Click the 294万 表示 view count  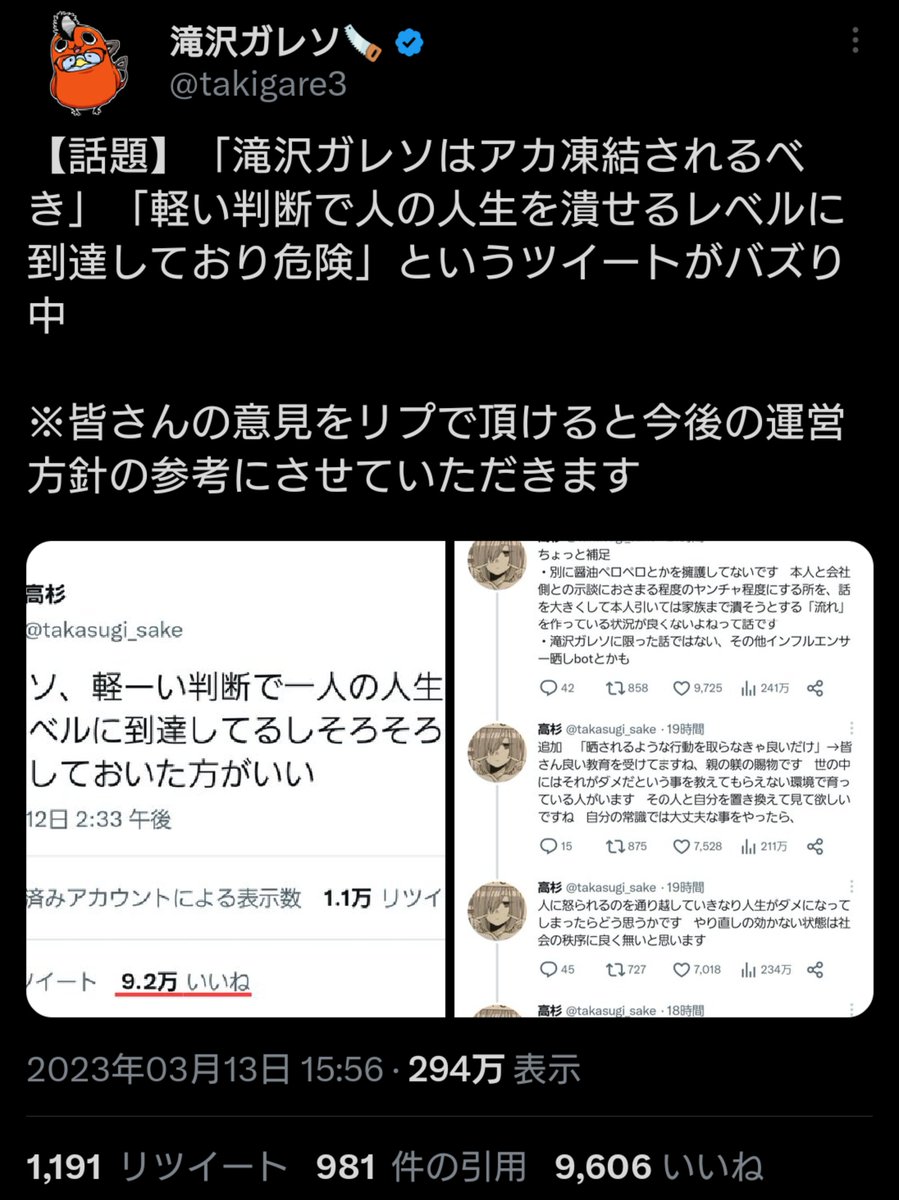tap(494, 1070)
